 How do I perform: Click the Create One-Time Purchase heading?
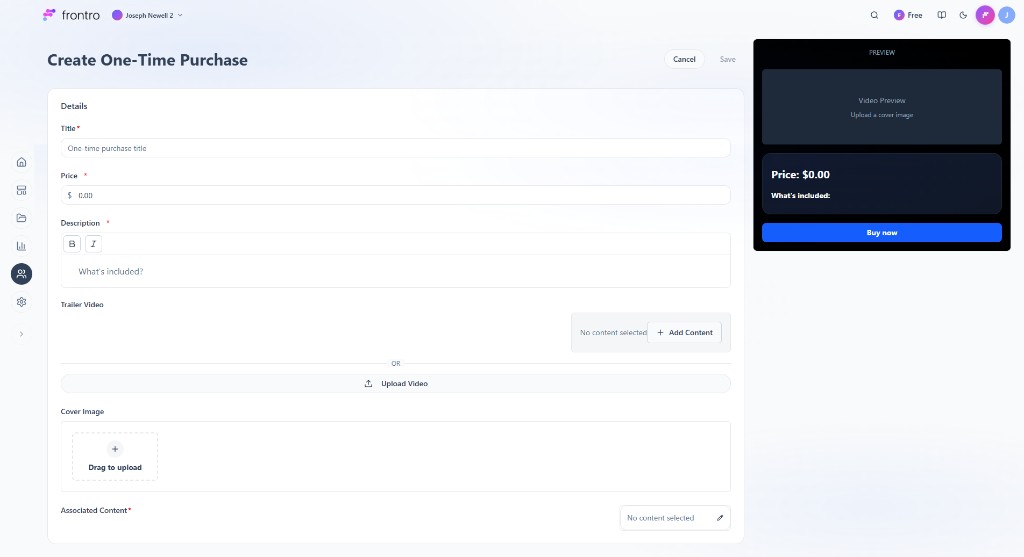148,60
